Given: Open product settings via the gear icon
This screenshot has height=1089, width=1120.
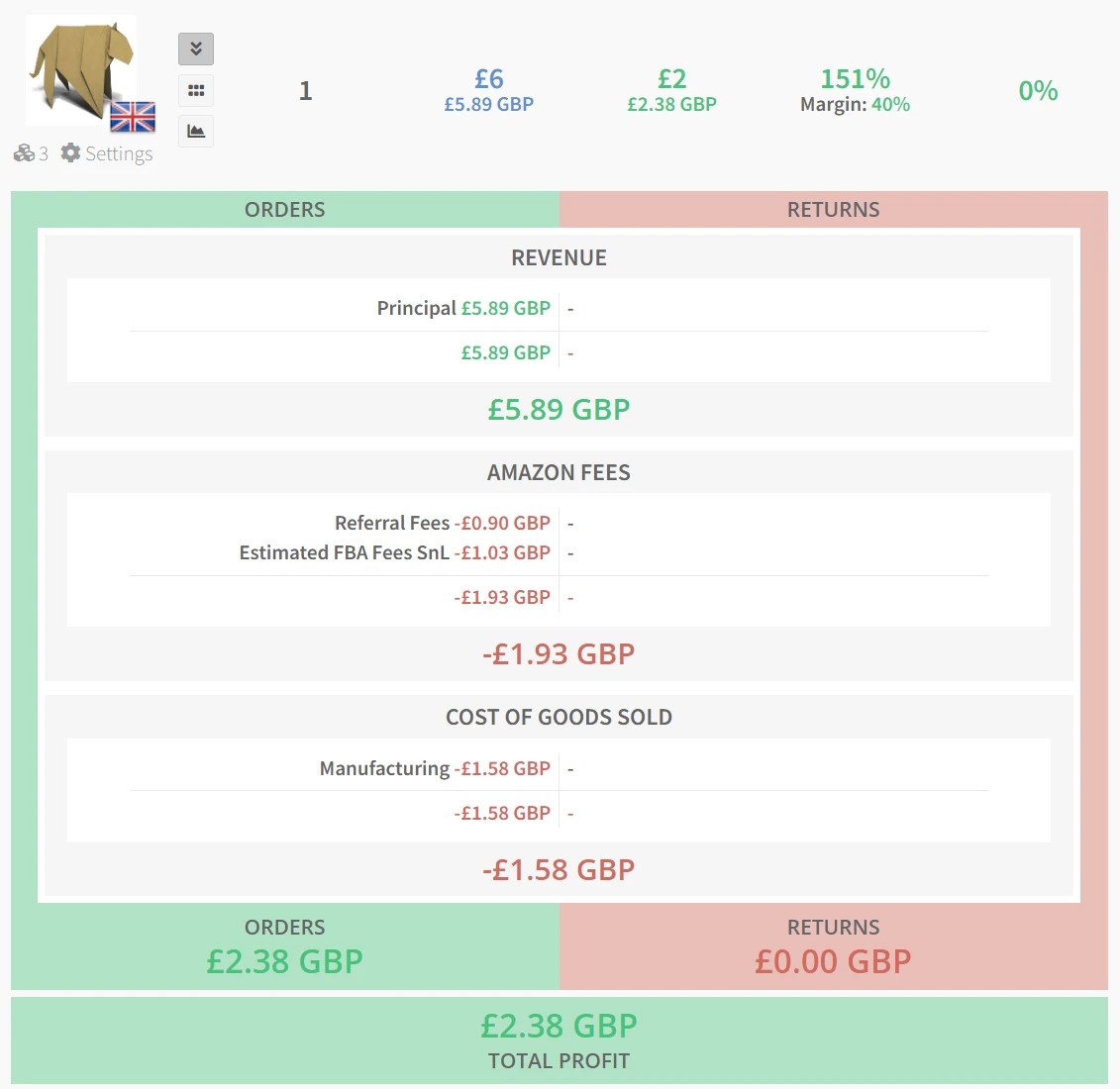Looking at the screenshot, I should (x=68, y=153).
